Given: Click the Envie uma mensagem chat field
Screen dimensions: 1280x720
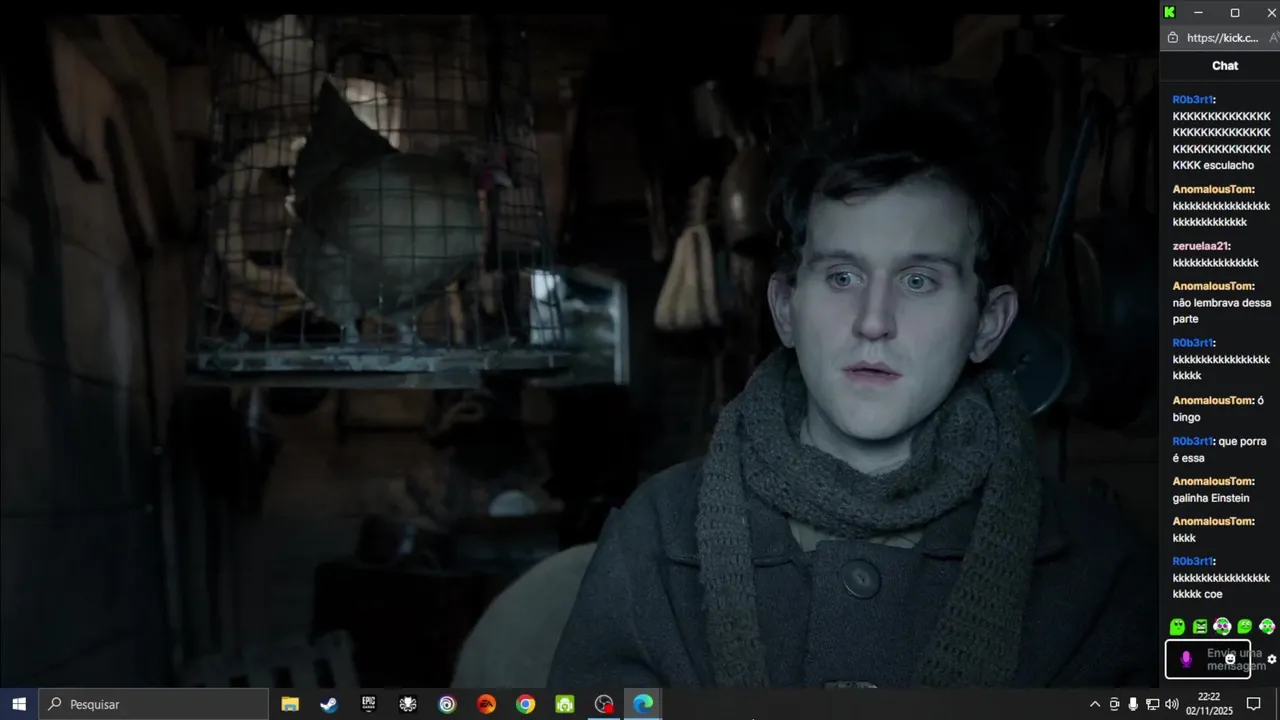Looking at the screenshot, I should [x=1208, y=659].
